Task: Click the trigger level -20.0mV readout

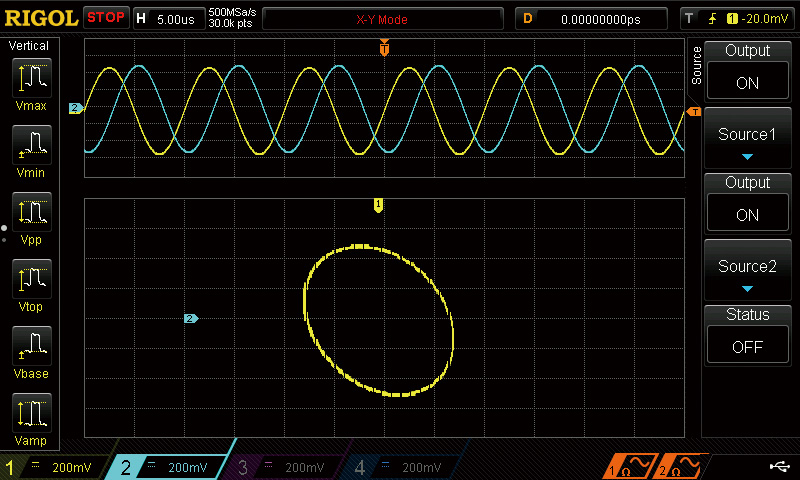Action: pyautogui.click(x=764, y=19)
